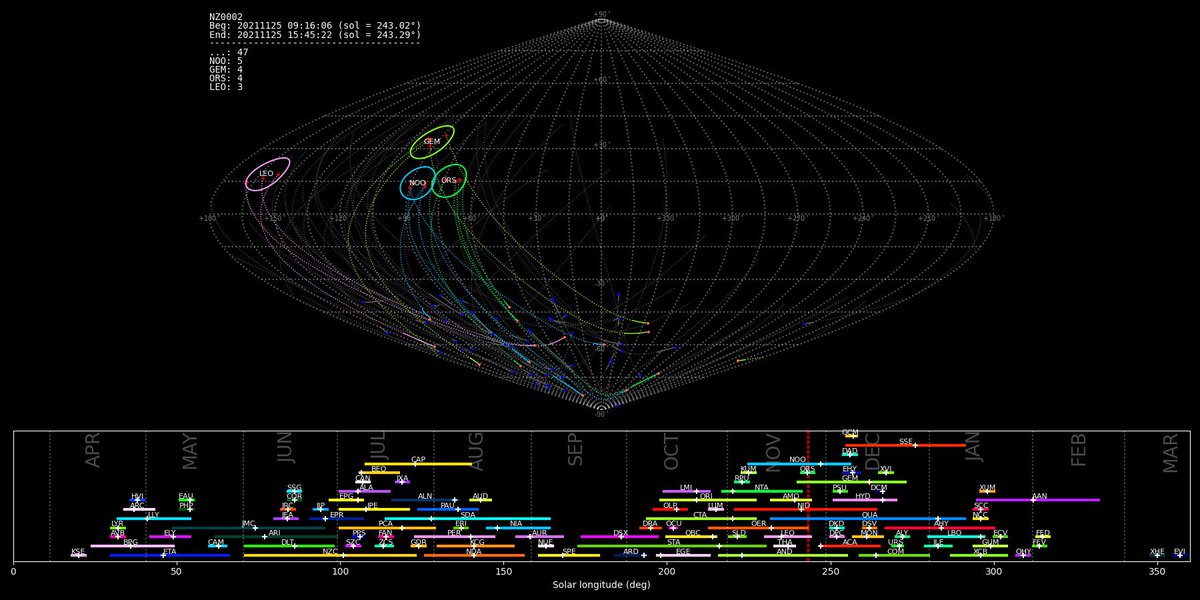Image resolution: width=1200 pixels, height=600 pixels.
Task: Click the sporadic count line showing 47
Action: coord(229,52)
